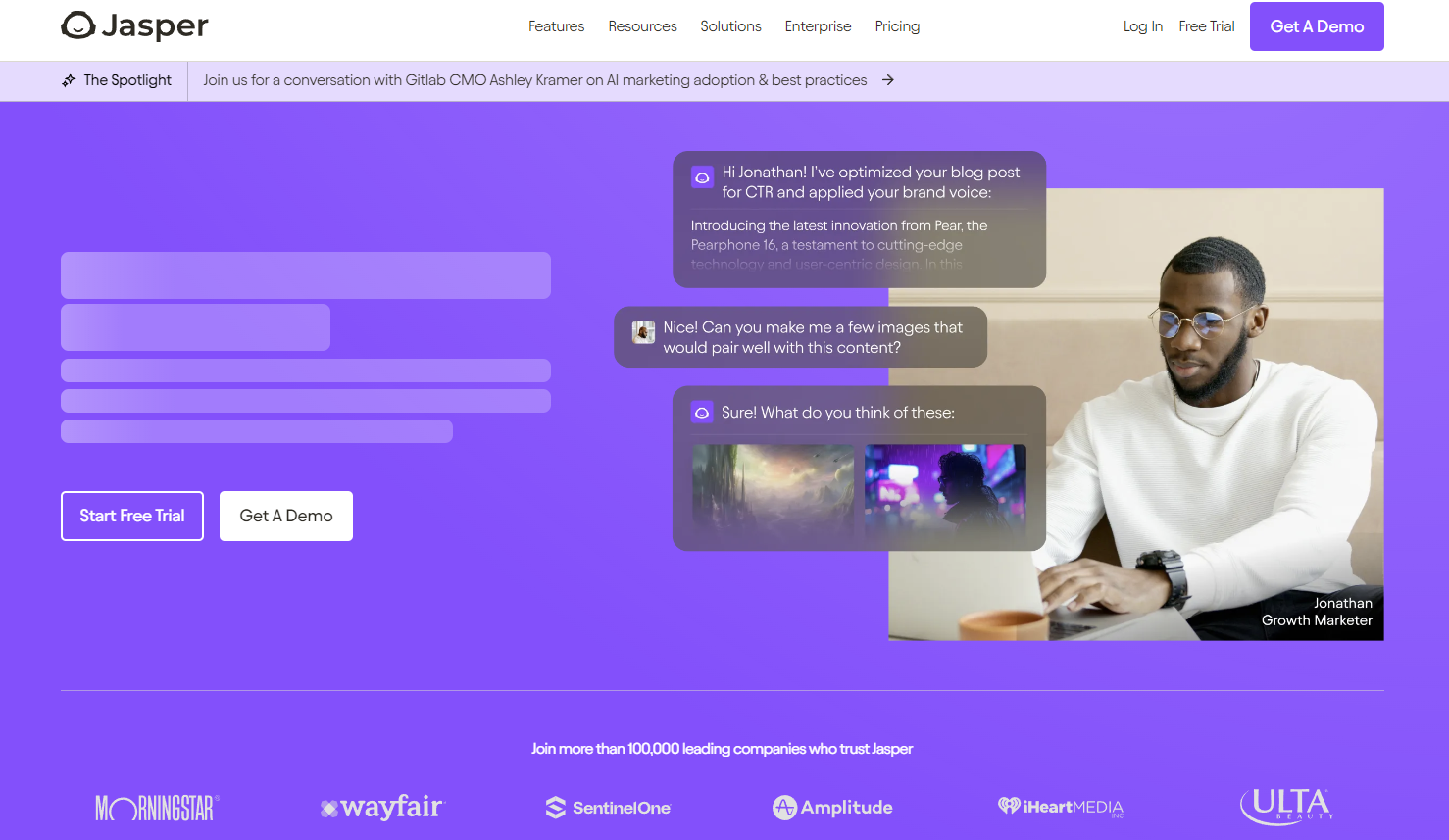
Task: Click the Spotlight sparkle icon
Action: click(x=69, y=80)
